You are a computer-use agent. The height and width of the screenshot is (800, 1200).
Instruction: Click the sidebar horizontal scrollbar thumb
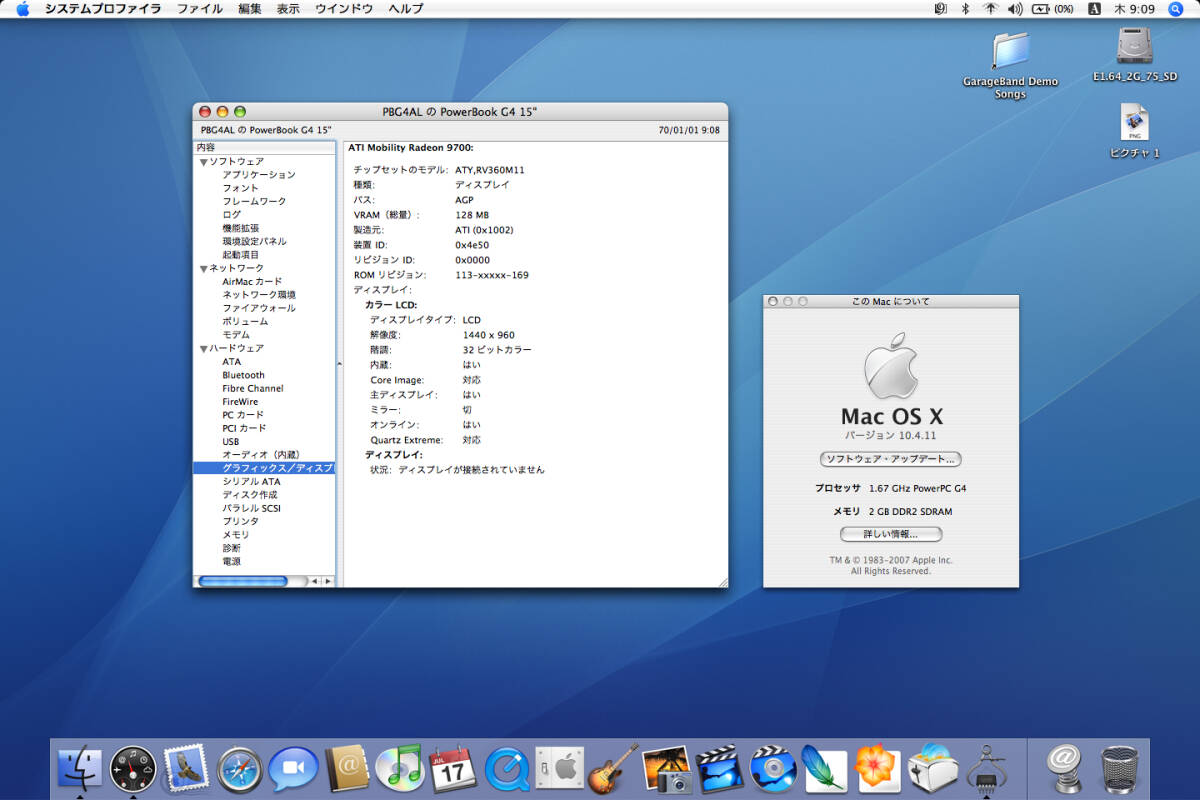243,581
